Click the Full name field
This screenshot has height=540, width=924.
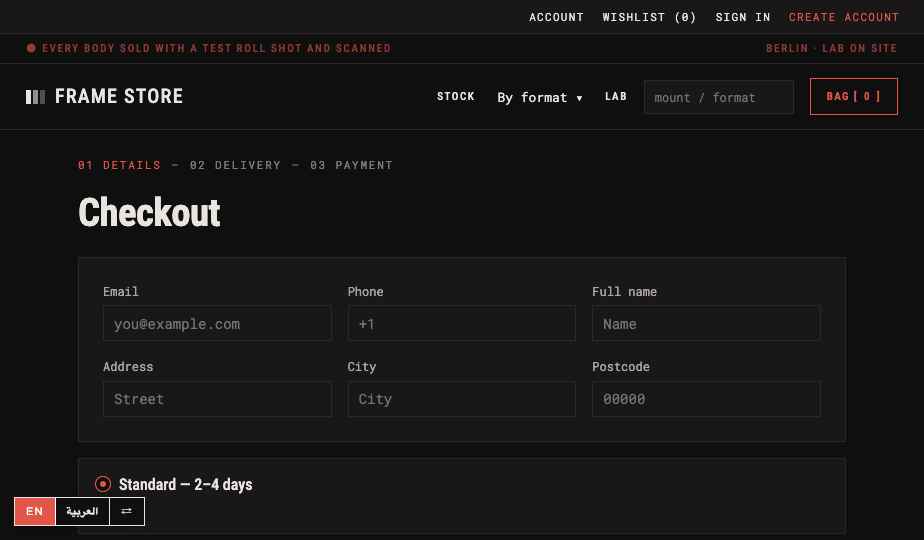point(706,323)
